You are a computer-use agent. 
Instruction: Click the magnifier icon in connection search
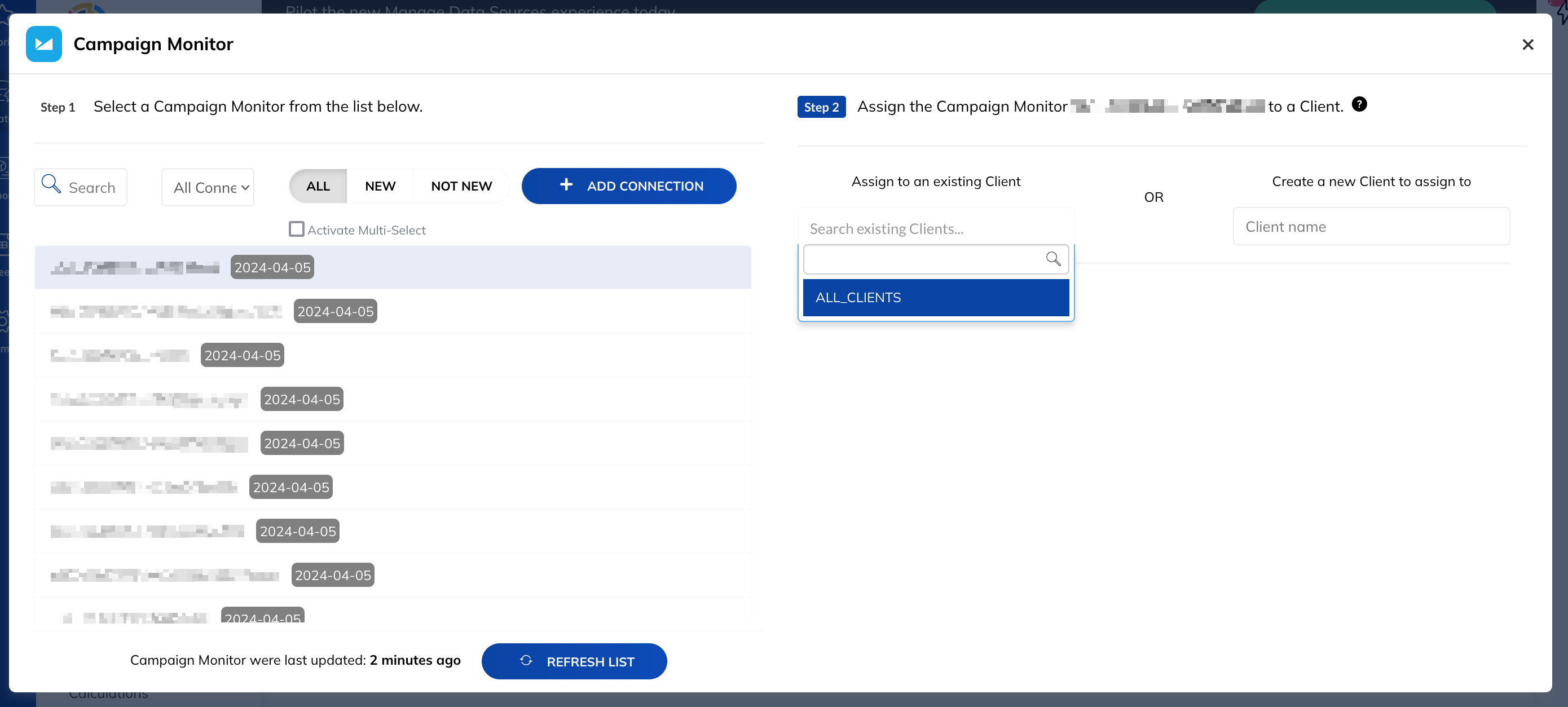pyautogui.click(x=51, y=184)
